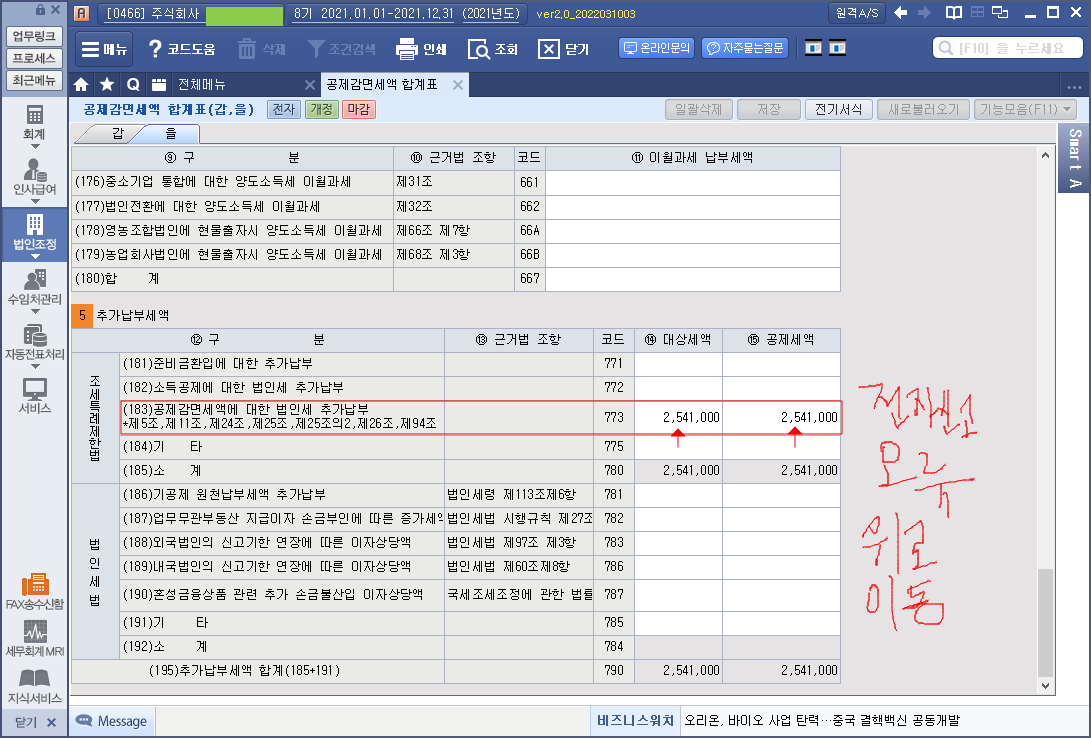Image resolution: width=1091 pixels, height=738 pixels.
Task: Click 이월과세 납부세액 cell for code 661
Action: tap(692, 182)
